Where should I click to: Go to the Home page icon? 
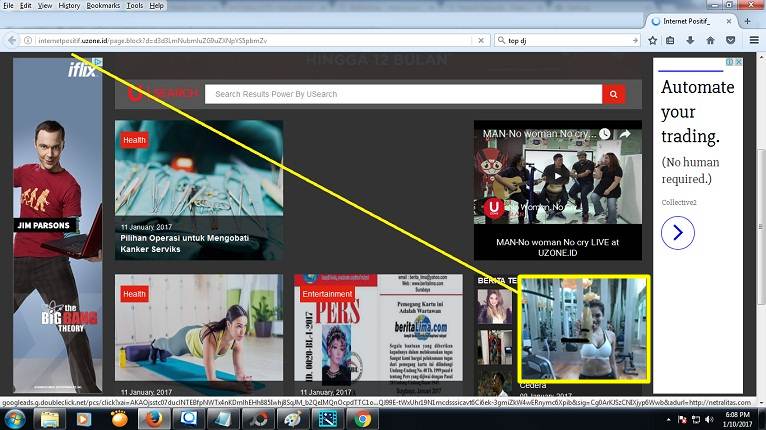[710, 41]
